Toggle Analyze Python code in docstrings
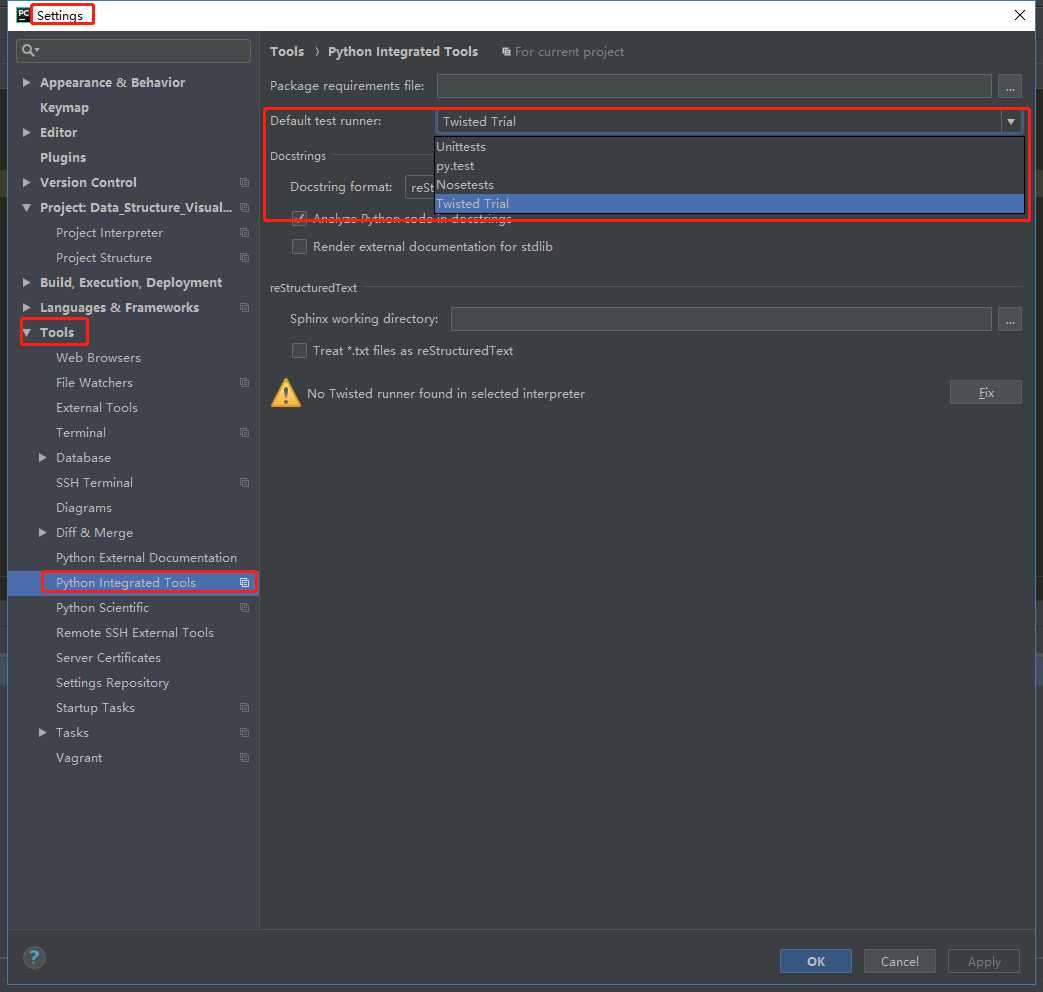 pyautogui.click(x=299, y=218)
